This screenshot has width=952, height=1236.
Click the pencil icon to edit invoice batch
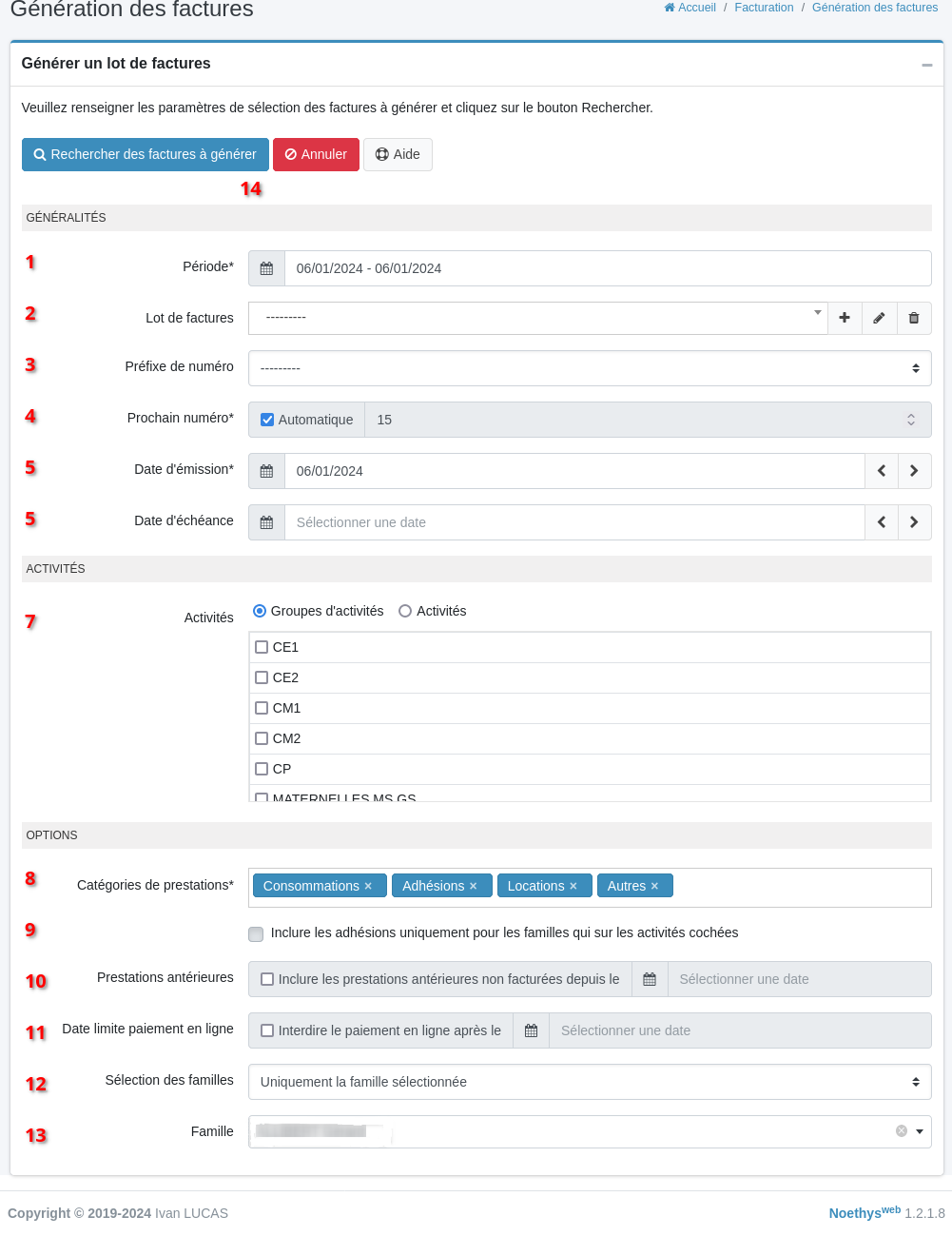[879, 318]
